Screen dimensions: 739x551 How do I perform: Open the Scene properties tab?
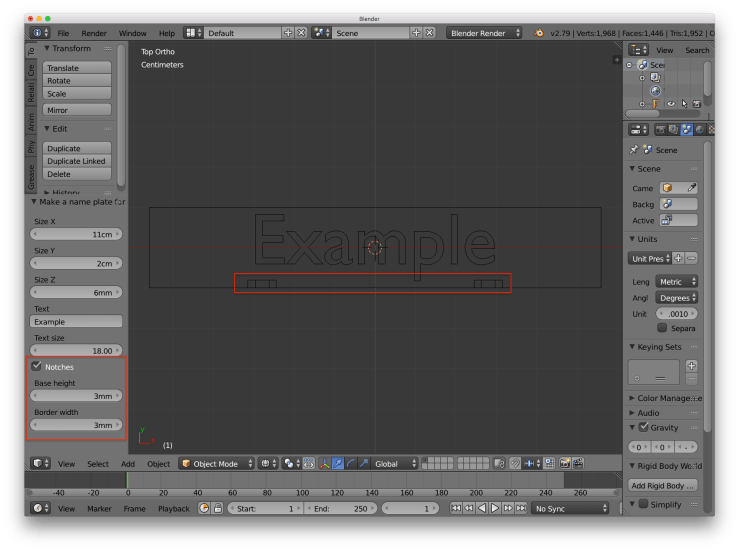coord(687,129)
